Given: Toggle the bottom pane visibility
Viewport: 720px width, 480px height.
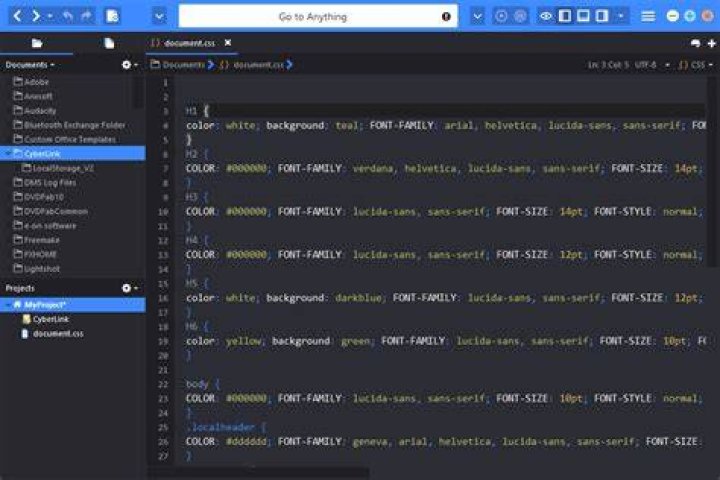Looking at the screenshot, I should click(583, 17).
